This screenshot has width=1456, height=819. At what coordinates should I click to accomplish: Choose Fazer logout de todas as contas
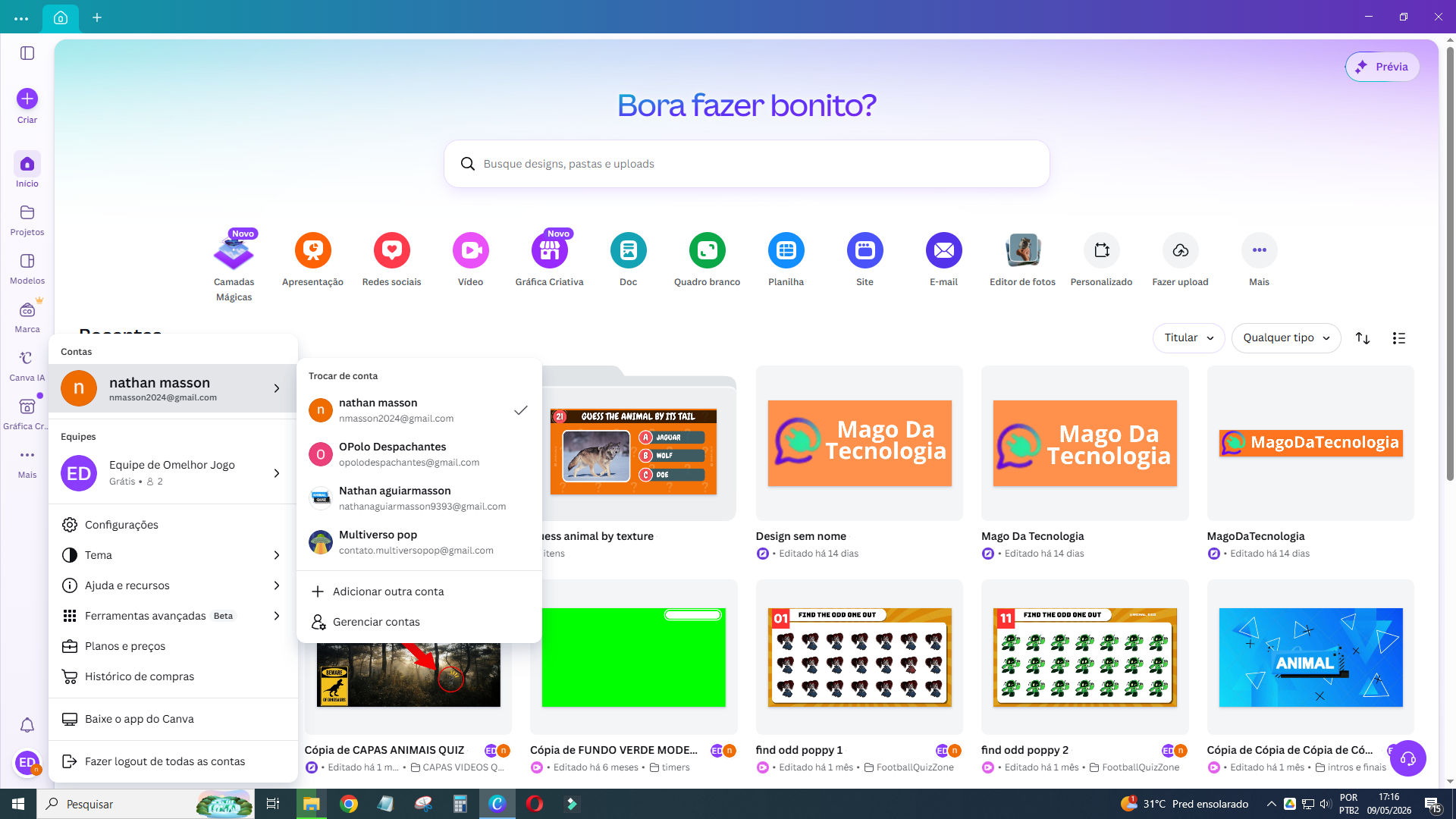tap(173, 761)
